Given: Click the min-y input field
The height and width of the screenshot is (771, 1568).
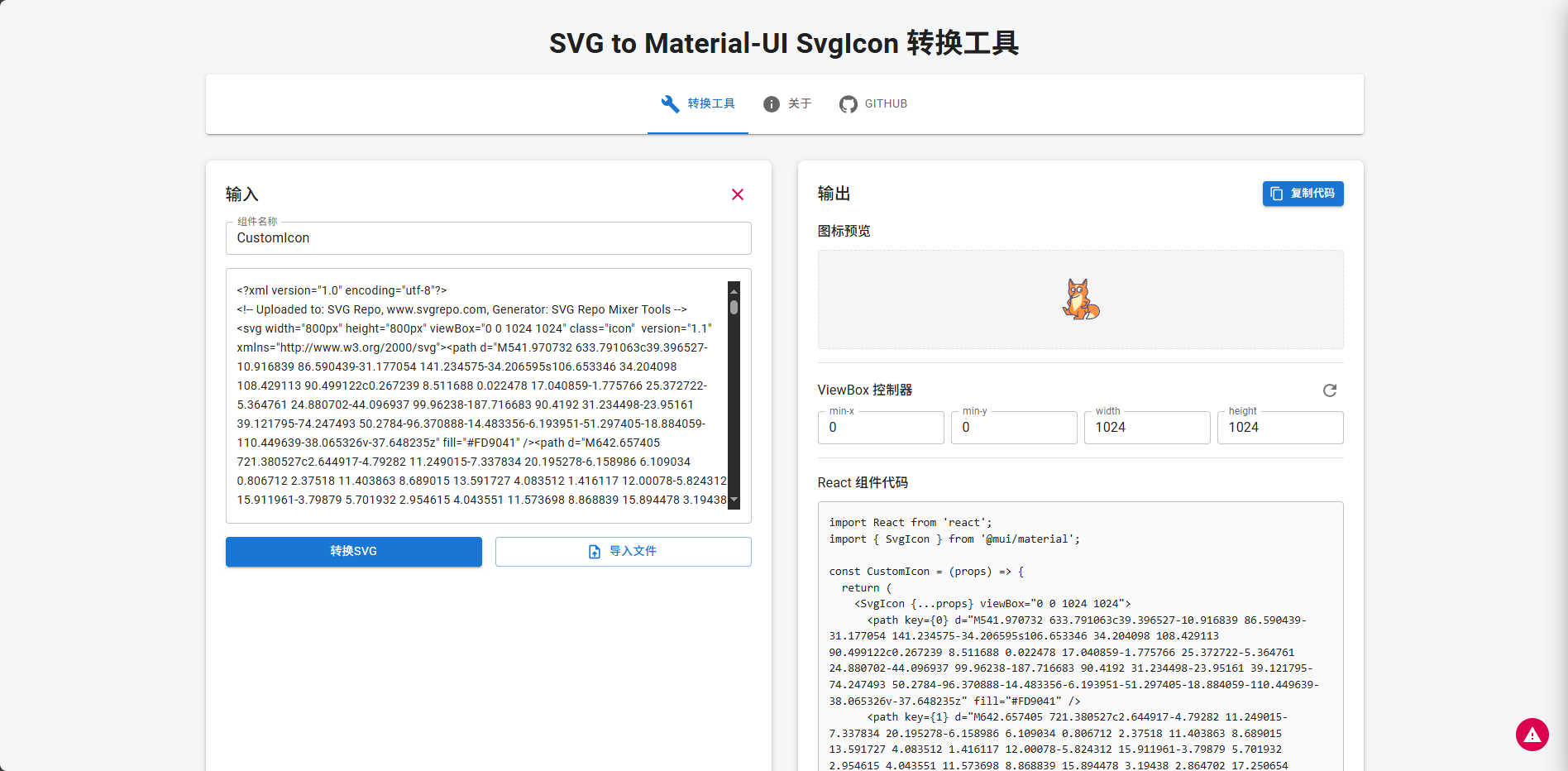Looking at the screenshot, I should 1013,428.
